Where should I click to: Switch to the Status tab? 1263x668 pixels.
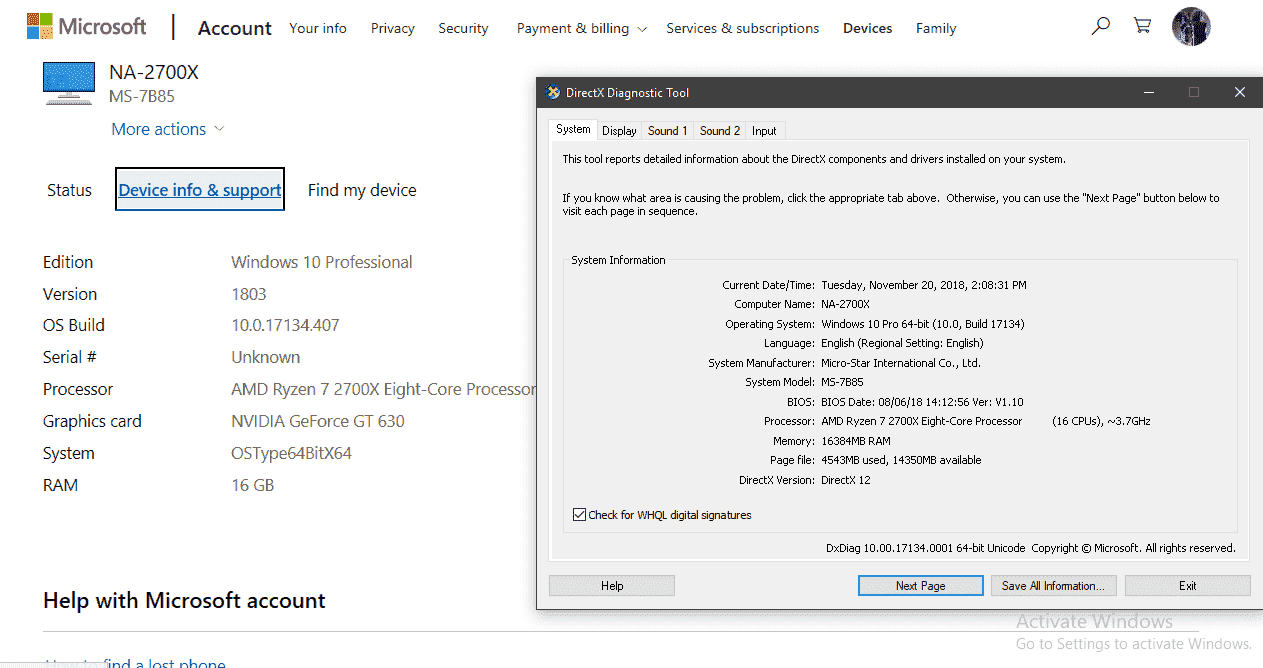(x=69, y=190)
